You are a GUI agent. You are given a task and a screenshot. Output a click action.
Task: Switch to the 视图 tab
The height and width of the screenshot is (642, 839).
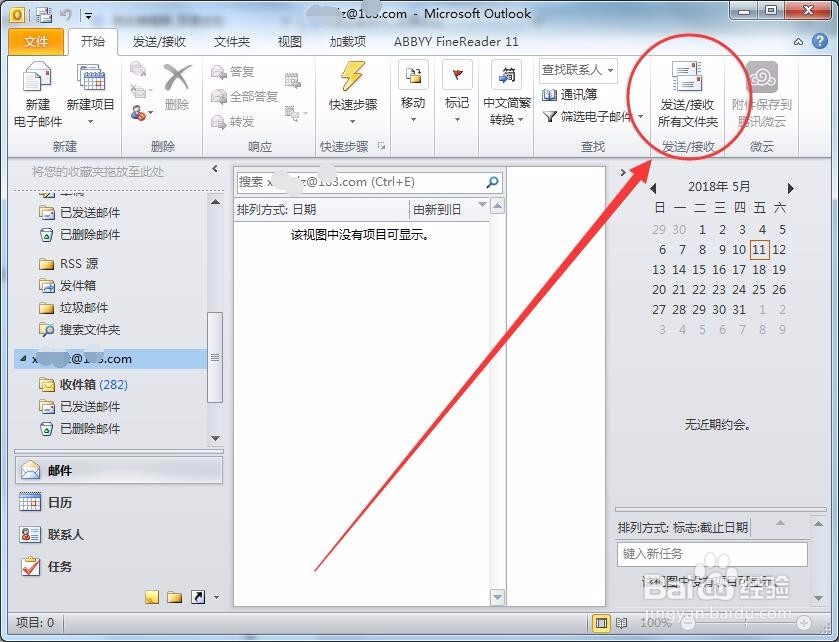289,42
